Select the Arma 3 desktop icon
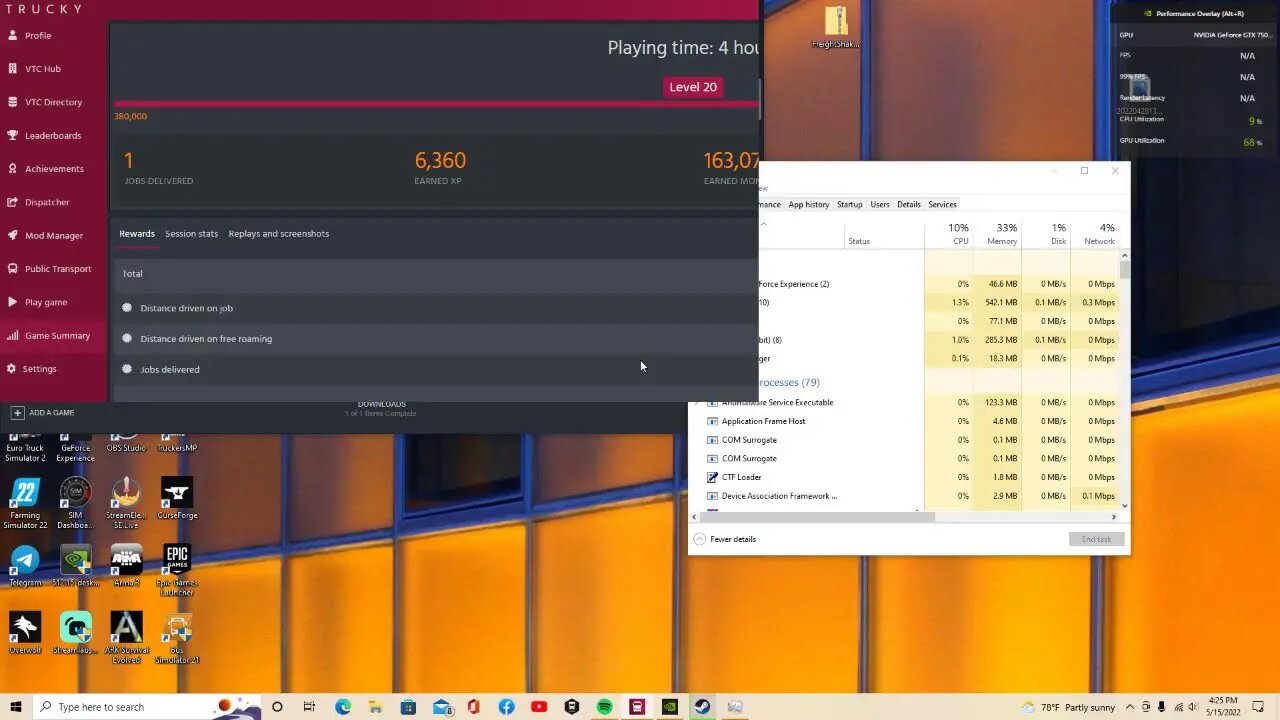 point(126,566)
